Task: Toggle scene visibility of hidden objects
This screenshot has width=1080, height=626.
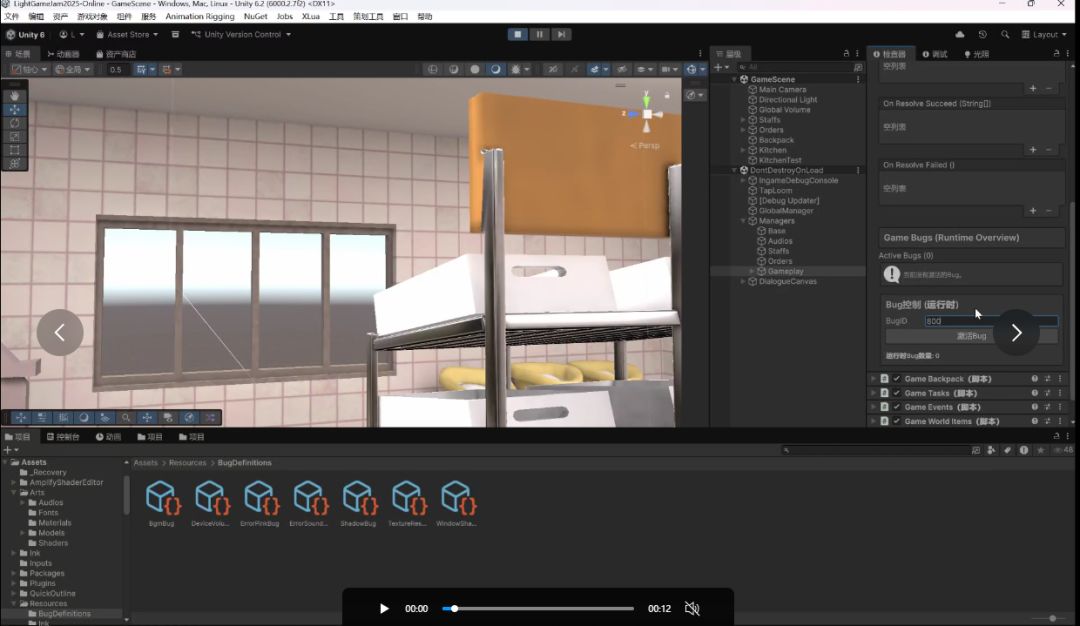Action: pyautogui.click(x=622, y=70)
